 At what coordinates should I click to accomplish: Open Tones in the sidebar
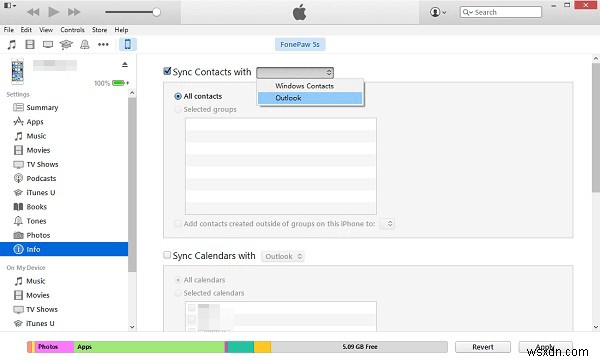click(36, 221)
